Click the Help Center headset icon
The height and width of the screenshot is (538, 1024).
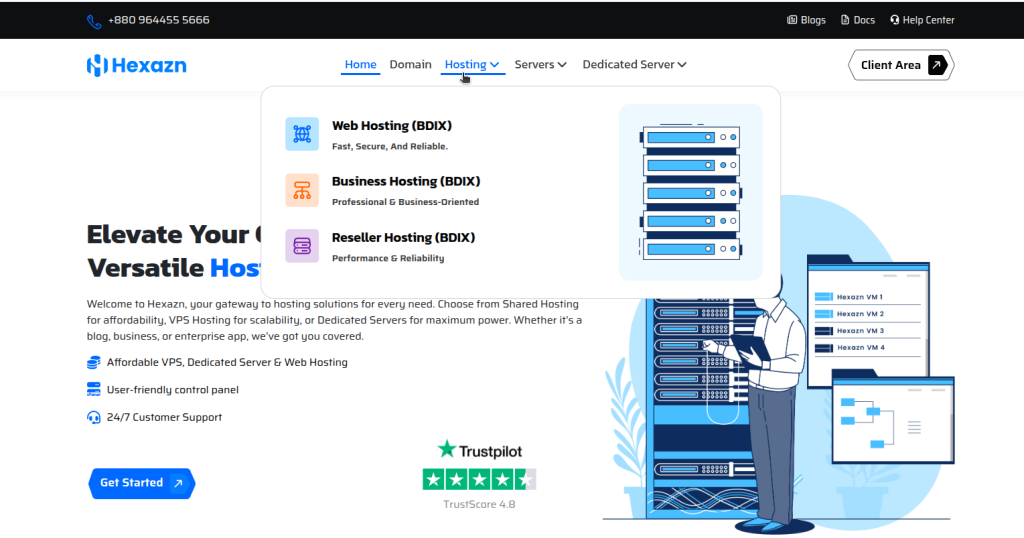pyautogui.click(x=895, y=20)
